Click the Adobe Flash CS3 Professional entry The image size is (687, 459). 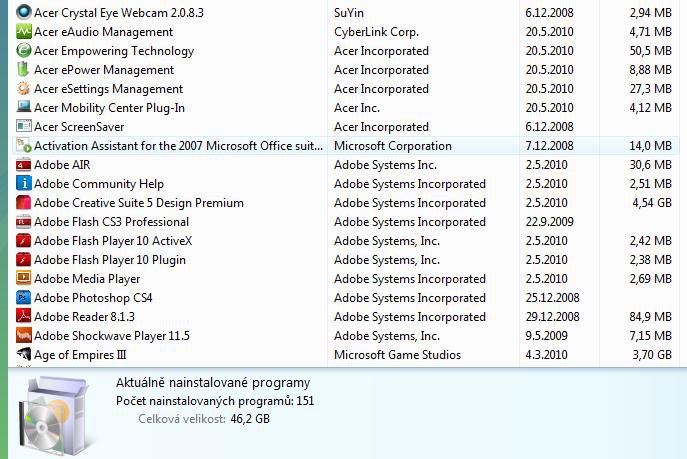pos(344,222)
